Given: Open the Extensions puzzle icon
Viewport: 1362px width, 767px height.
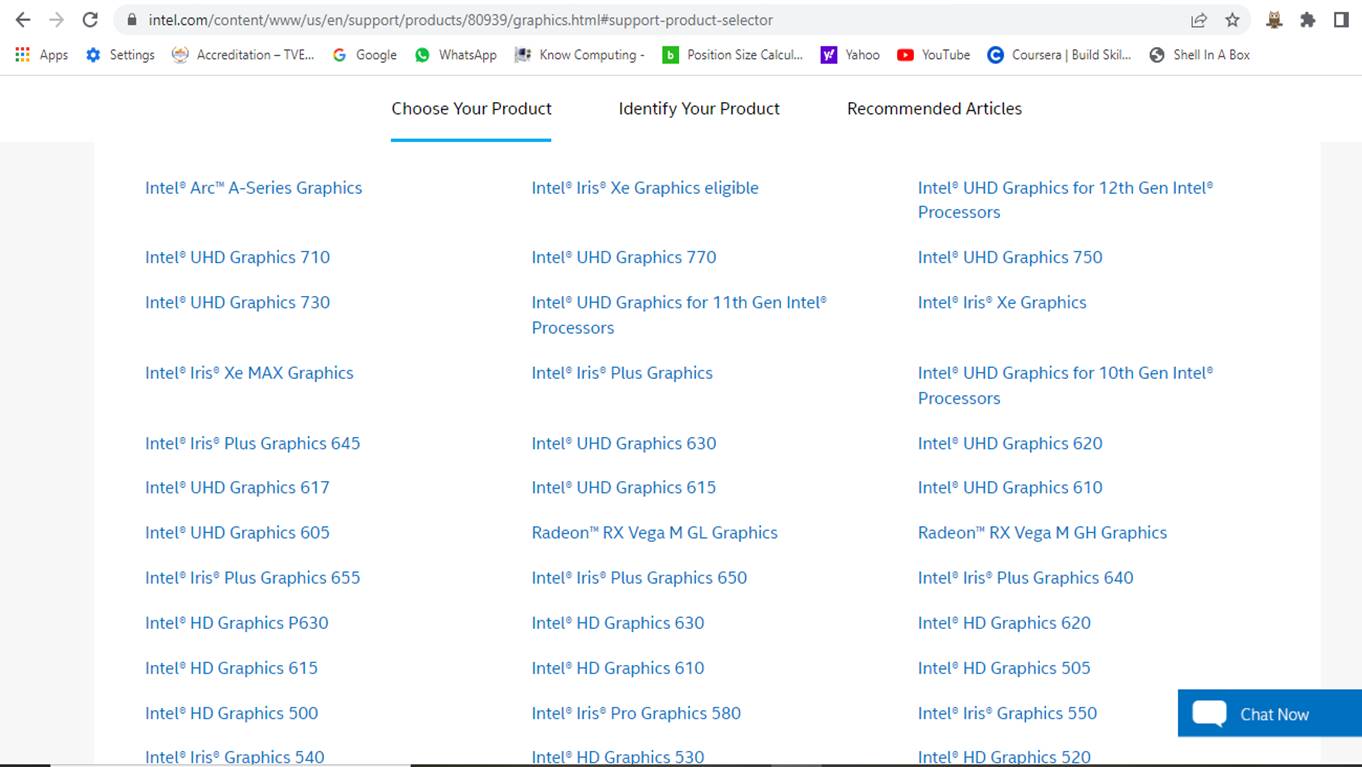Looking at the screenshot, I should click(x=1307, y=20).
